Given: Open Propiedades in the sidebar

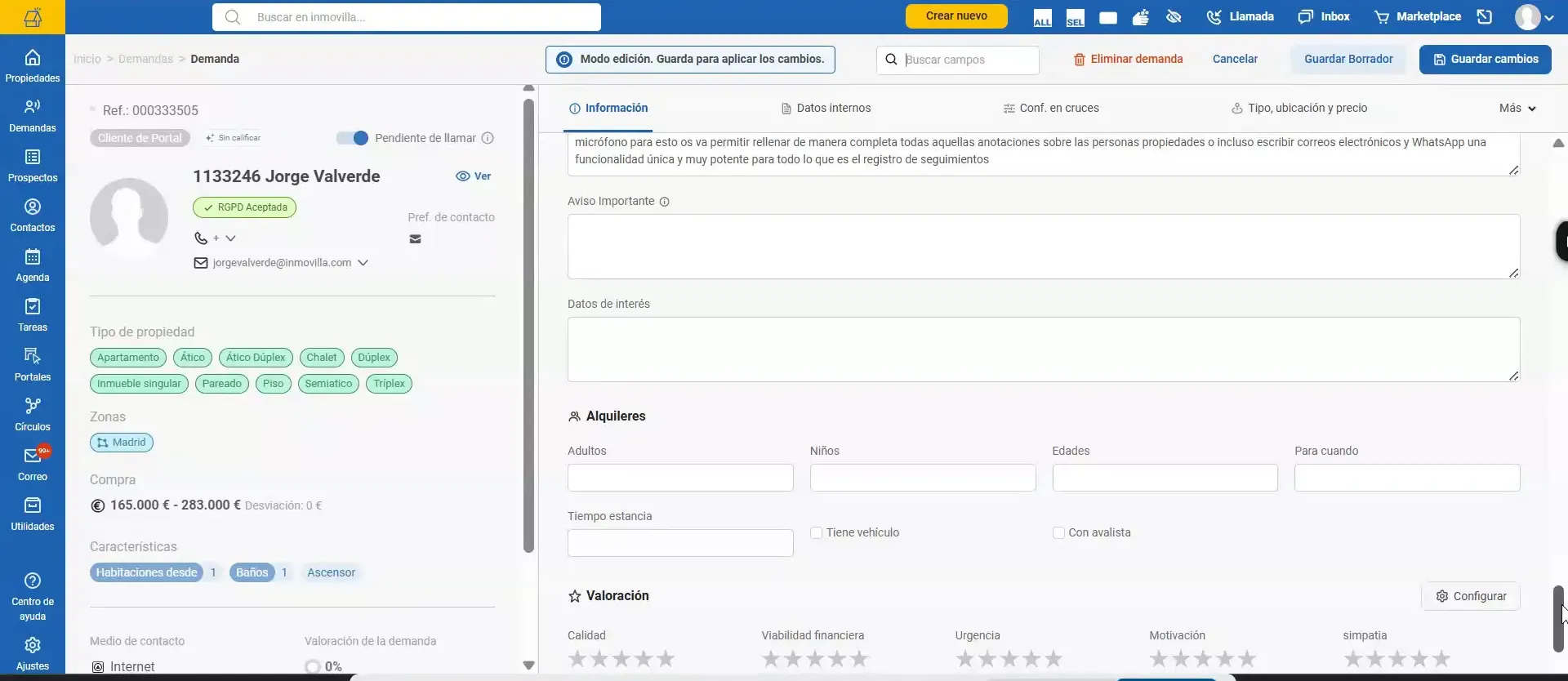Looking at the screenshot, I should tap(33, 66).
